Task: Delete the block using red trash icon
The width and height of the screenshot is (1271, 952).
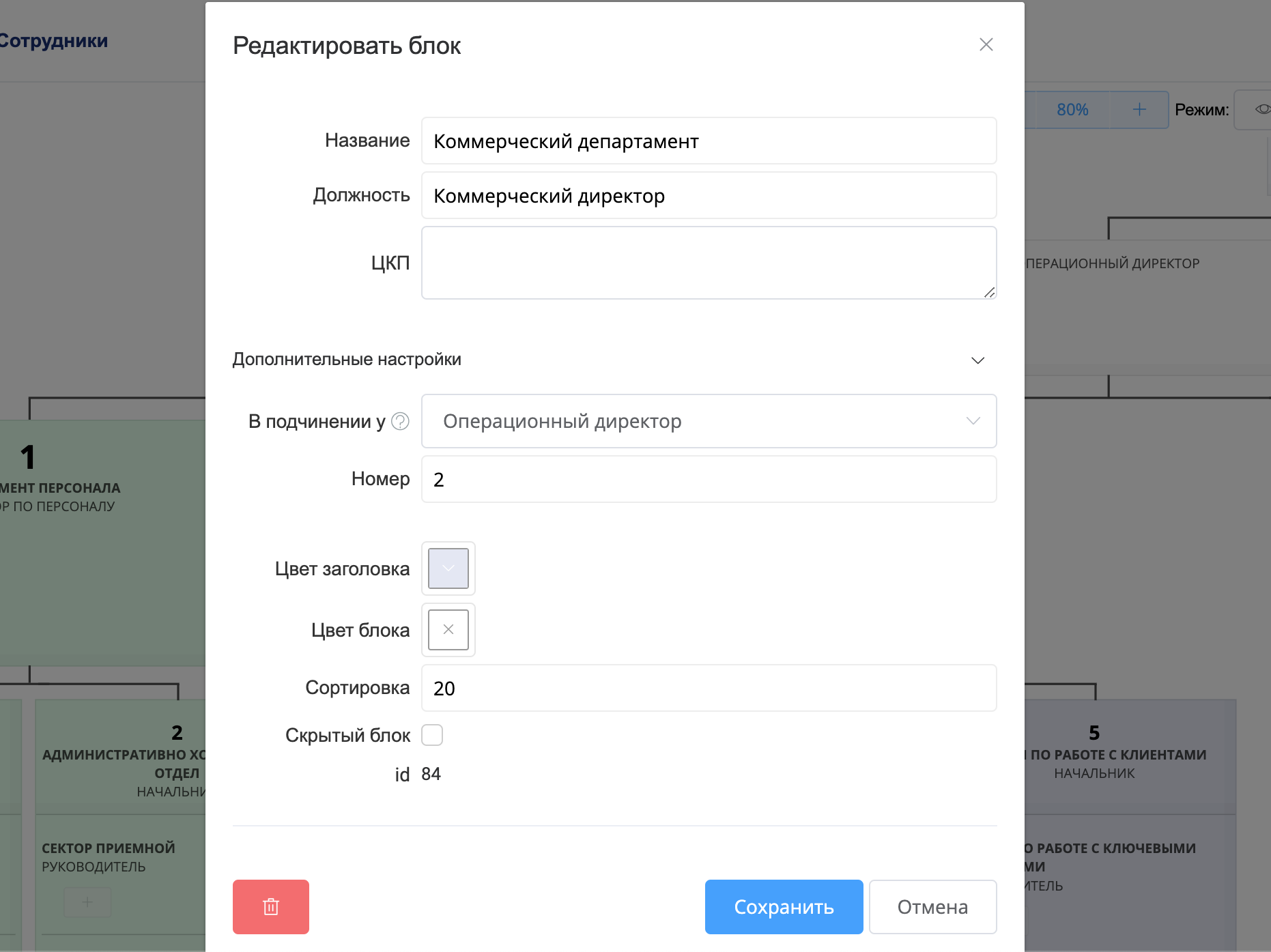Action: [x=270, y=907]
